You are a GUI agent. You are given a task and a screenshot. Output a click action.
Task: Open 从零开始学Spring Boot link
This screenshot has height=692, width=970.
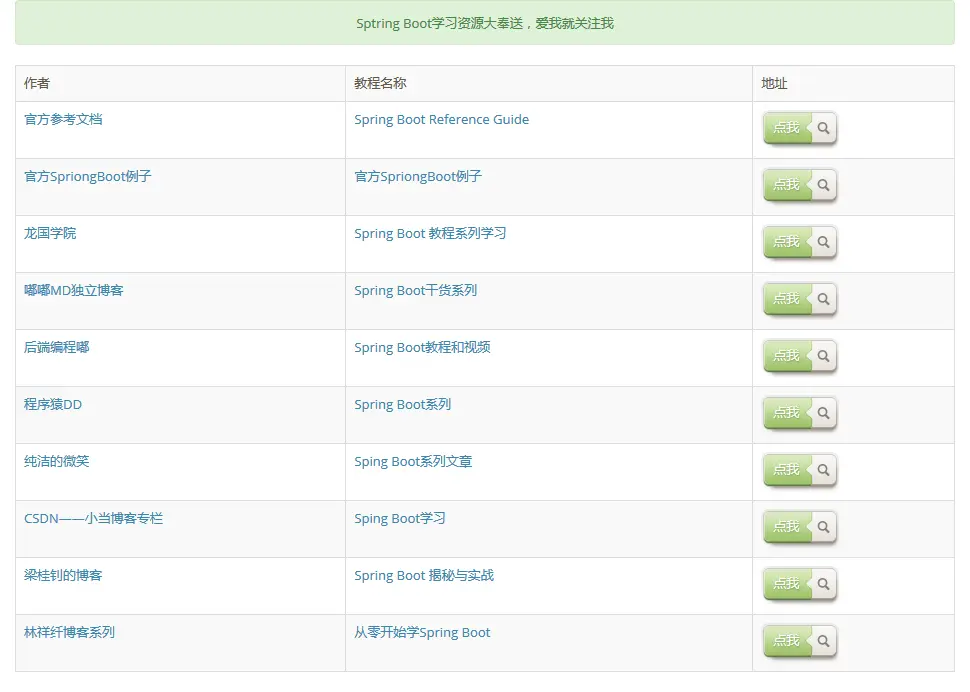click(422, 632)
